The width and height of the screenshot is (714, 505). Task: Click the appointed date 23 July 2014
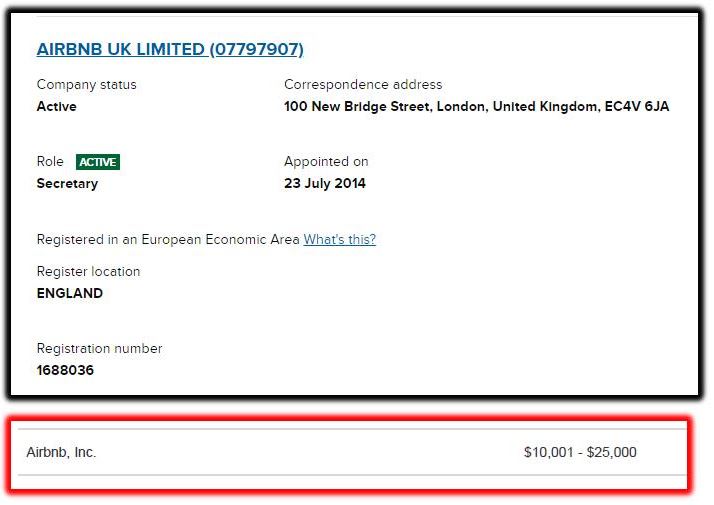(325, 184)
